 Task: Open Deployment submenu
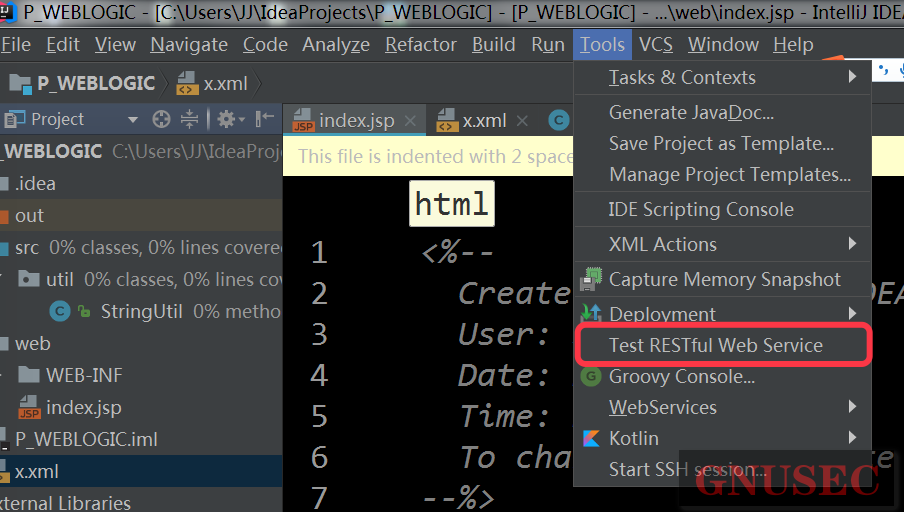coord(722,314)
